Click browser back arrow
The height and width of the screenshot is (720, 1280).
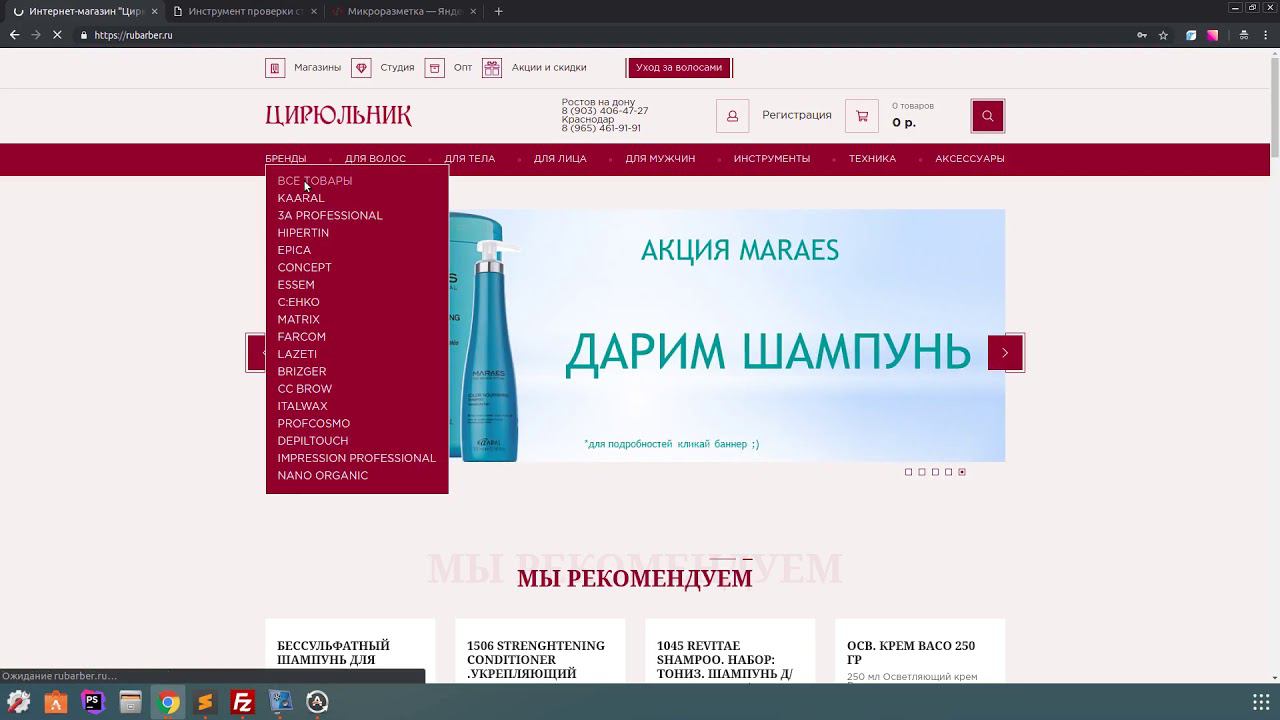14,35
